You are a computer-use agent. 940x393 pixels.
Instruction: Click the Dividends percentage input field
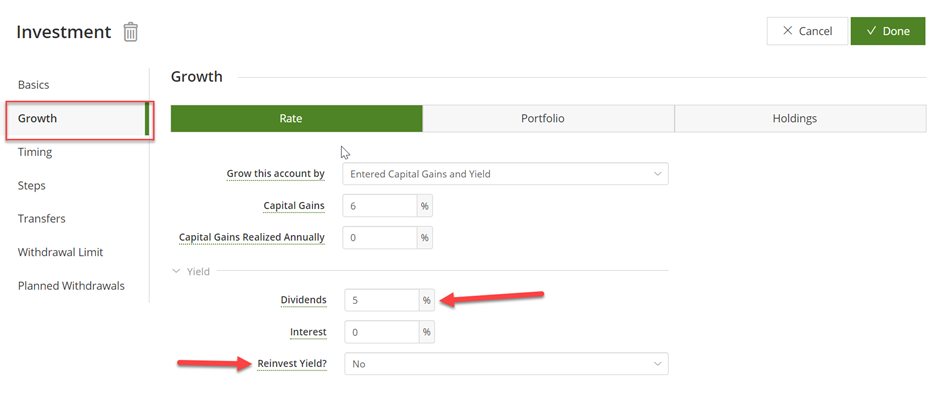click(381, 300)
